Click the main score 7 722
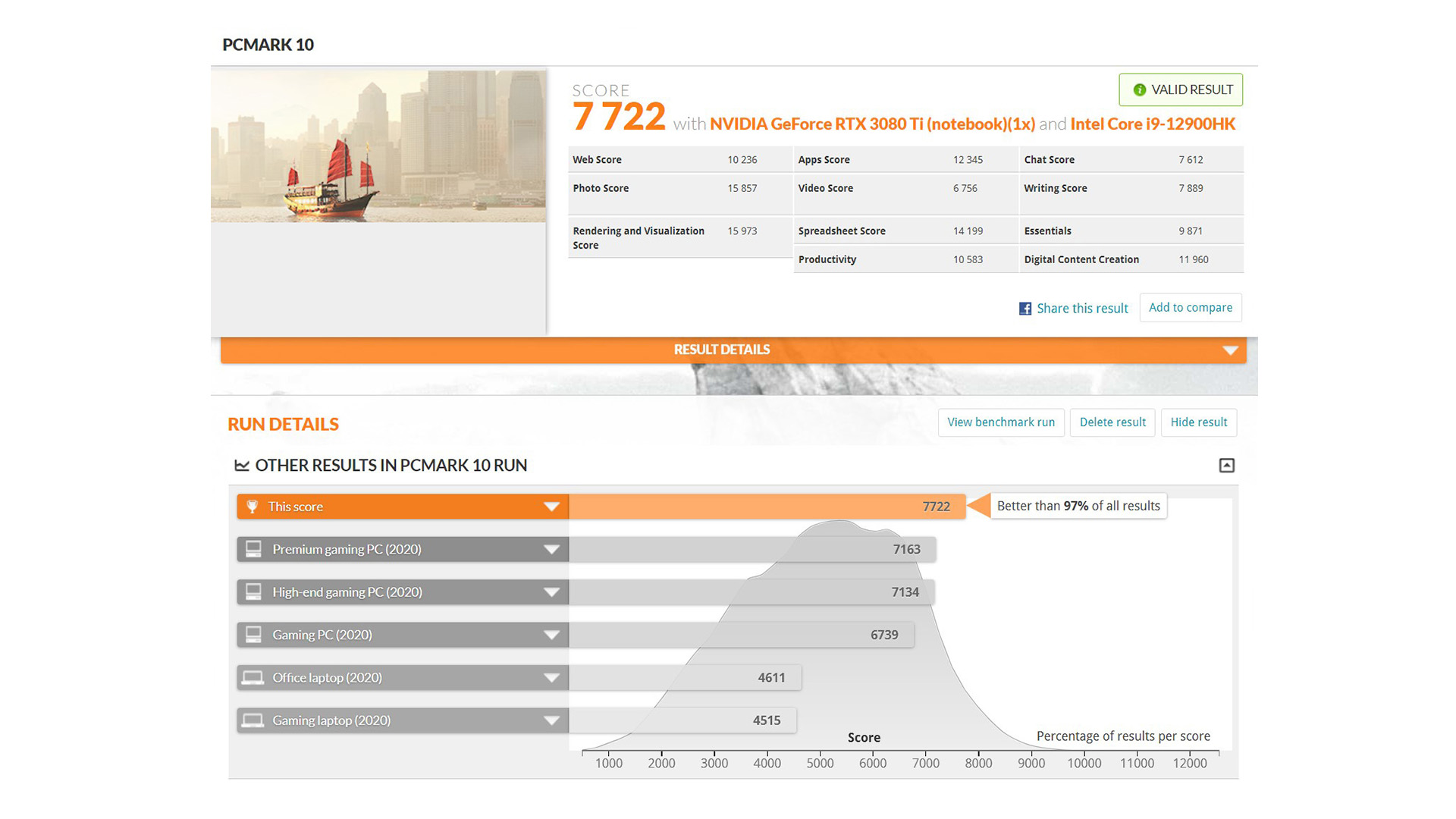The height and width of the screenshot is (819, 1456). pos(619,117)
